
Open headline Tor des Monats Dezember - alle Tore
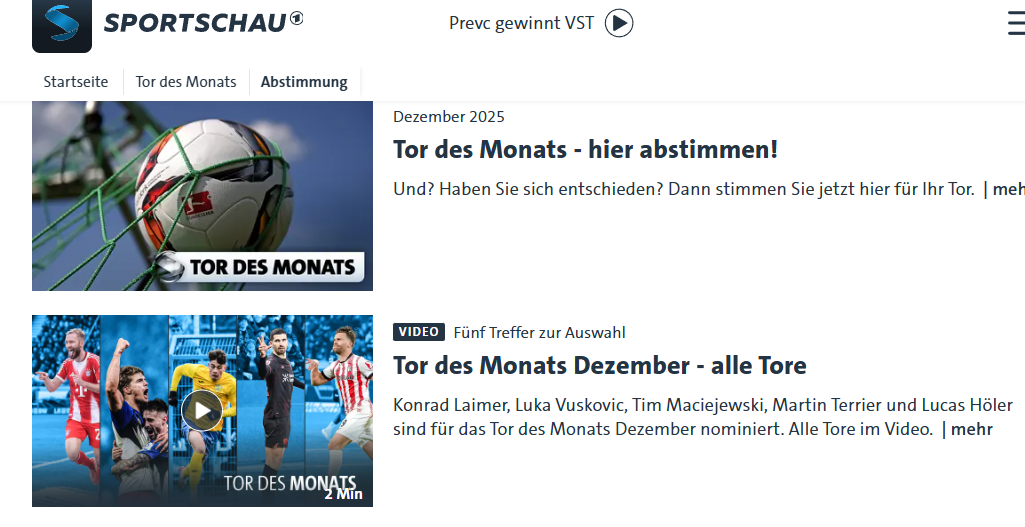click(x=599, y=365)
